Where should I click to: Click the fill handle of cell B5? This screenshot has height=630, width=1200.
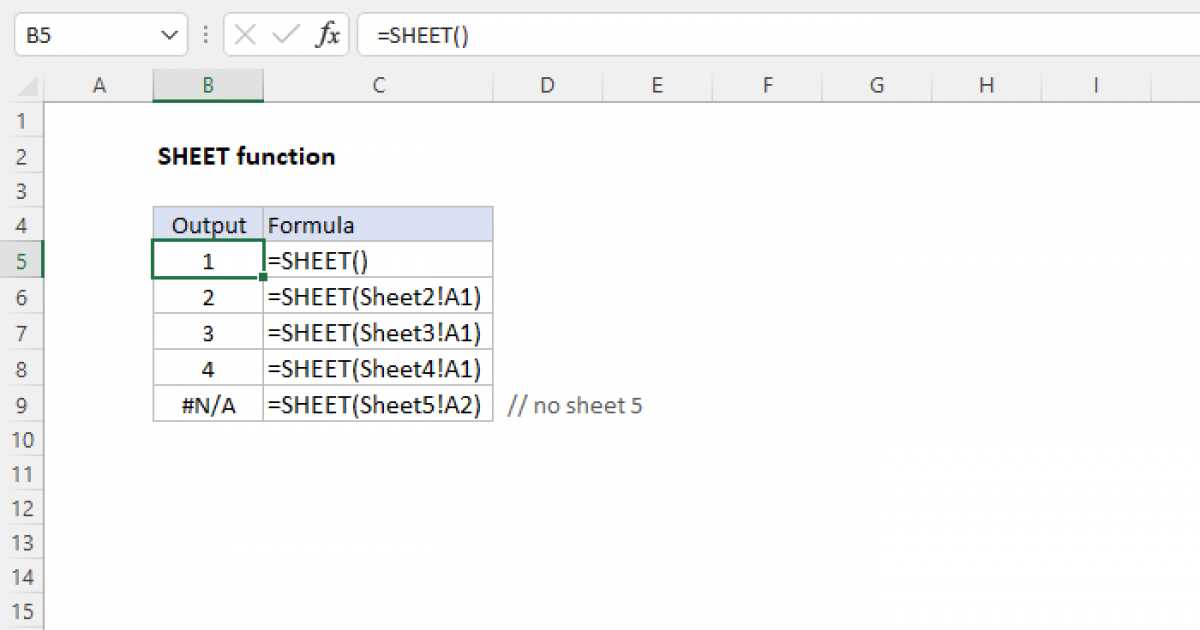click(x=263, y=277)
